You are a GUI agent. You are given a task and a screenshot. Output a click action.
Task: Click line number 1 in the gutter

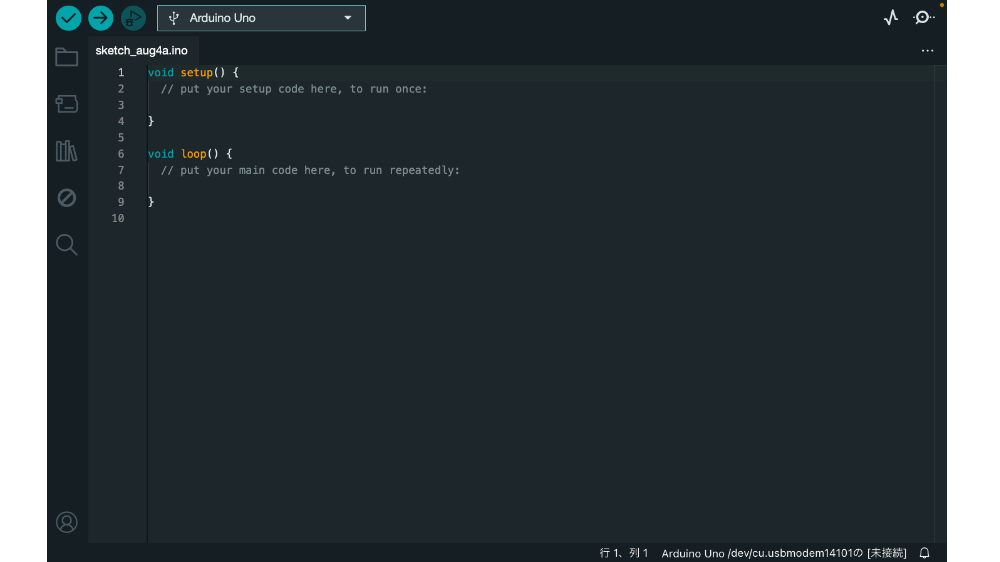coord(121,73)
